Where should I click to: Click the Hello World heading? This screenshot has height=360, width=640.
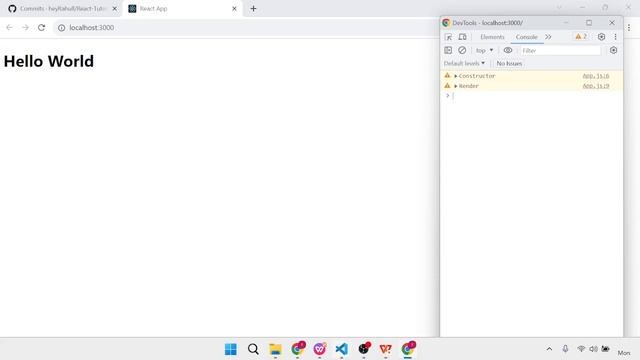click(x=49, y=61)
